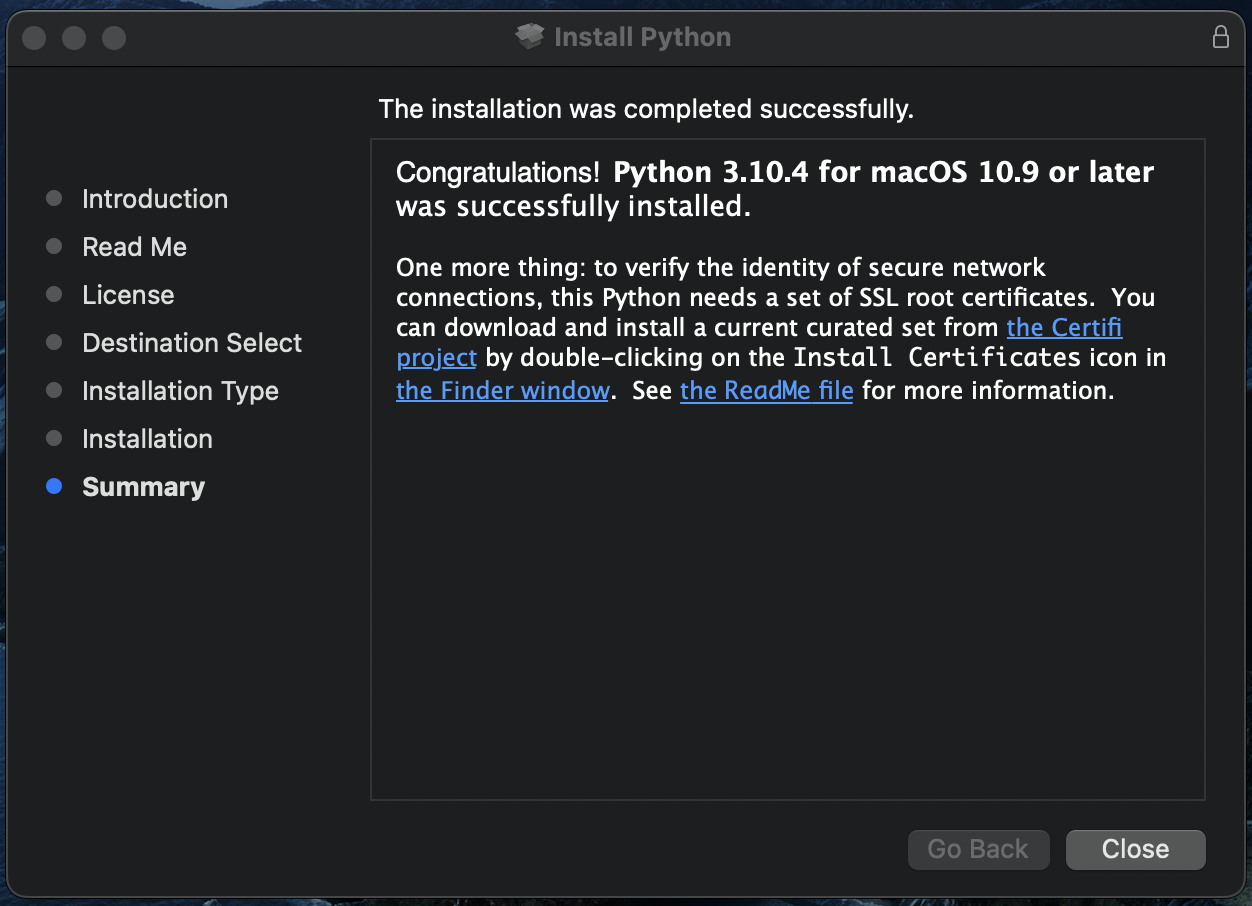
Task: Click the Go Back button
Action: click(x=978, y=849)
